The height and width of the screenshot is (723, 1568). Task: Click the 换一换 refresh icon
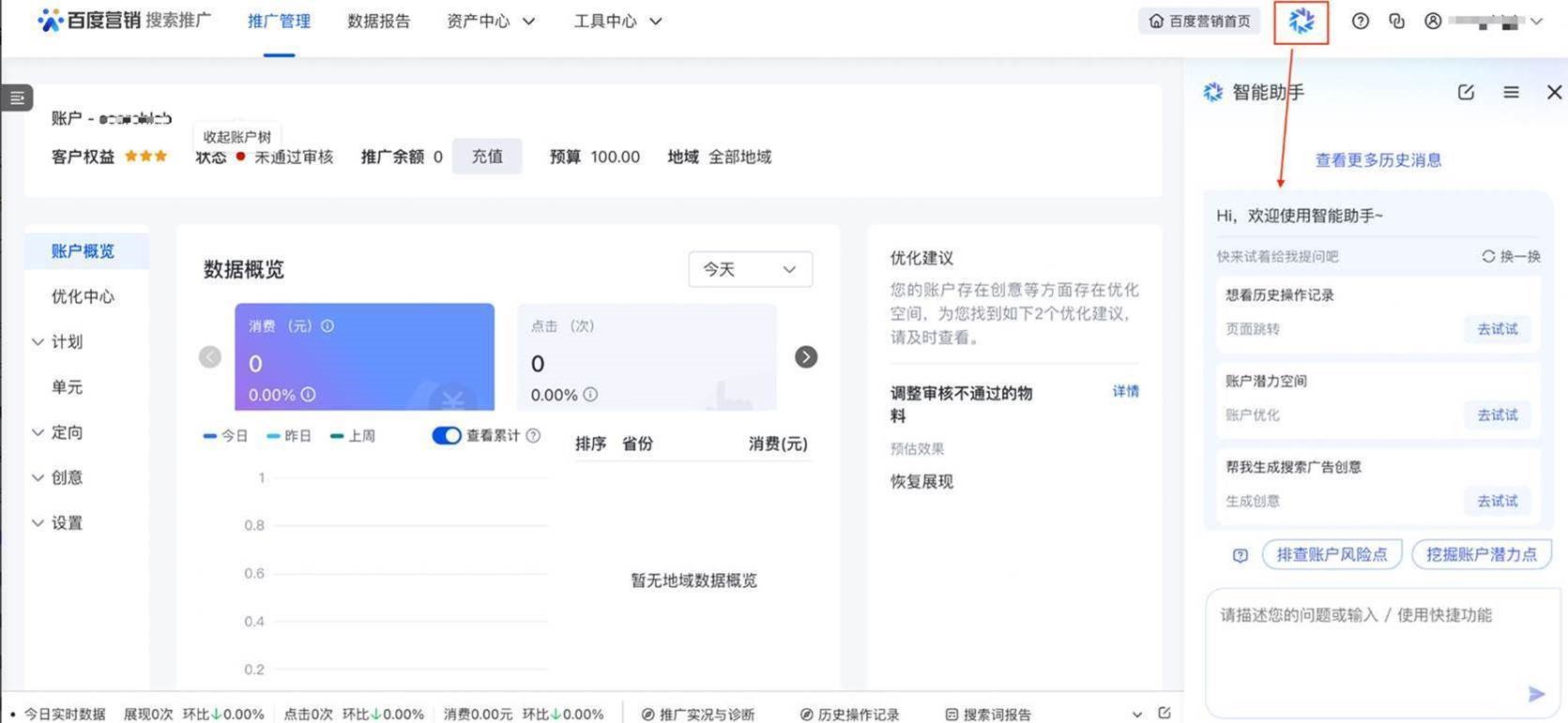tap(1488, 256)
